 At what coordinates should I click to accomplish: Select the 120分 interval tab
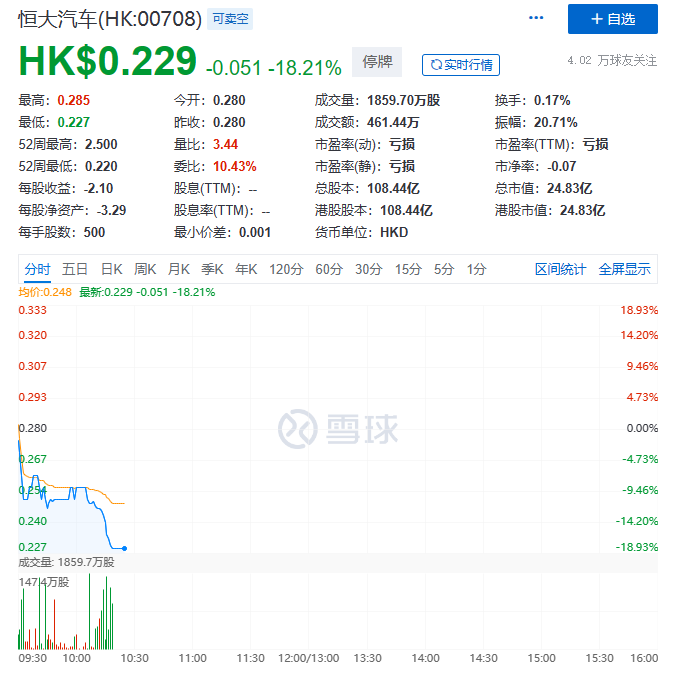pos(286,269)
